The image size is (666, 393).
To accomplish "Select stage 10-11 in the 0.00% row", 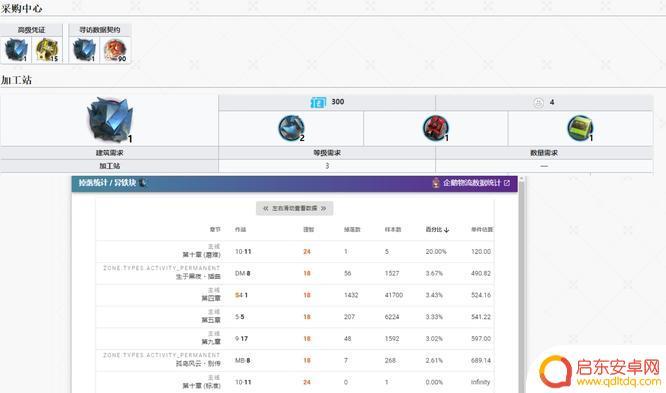I will coord(243,382).
